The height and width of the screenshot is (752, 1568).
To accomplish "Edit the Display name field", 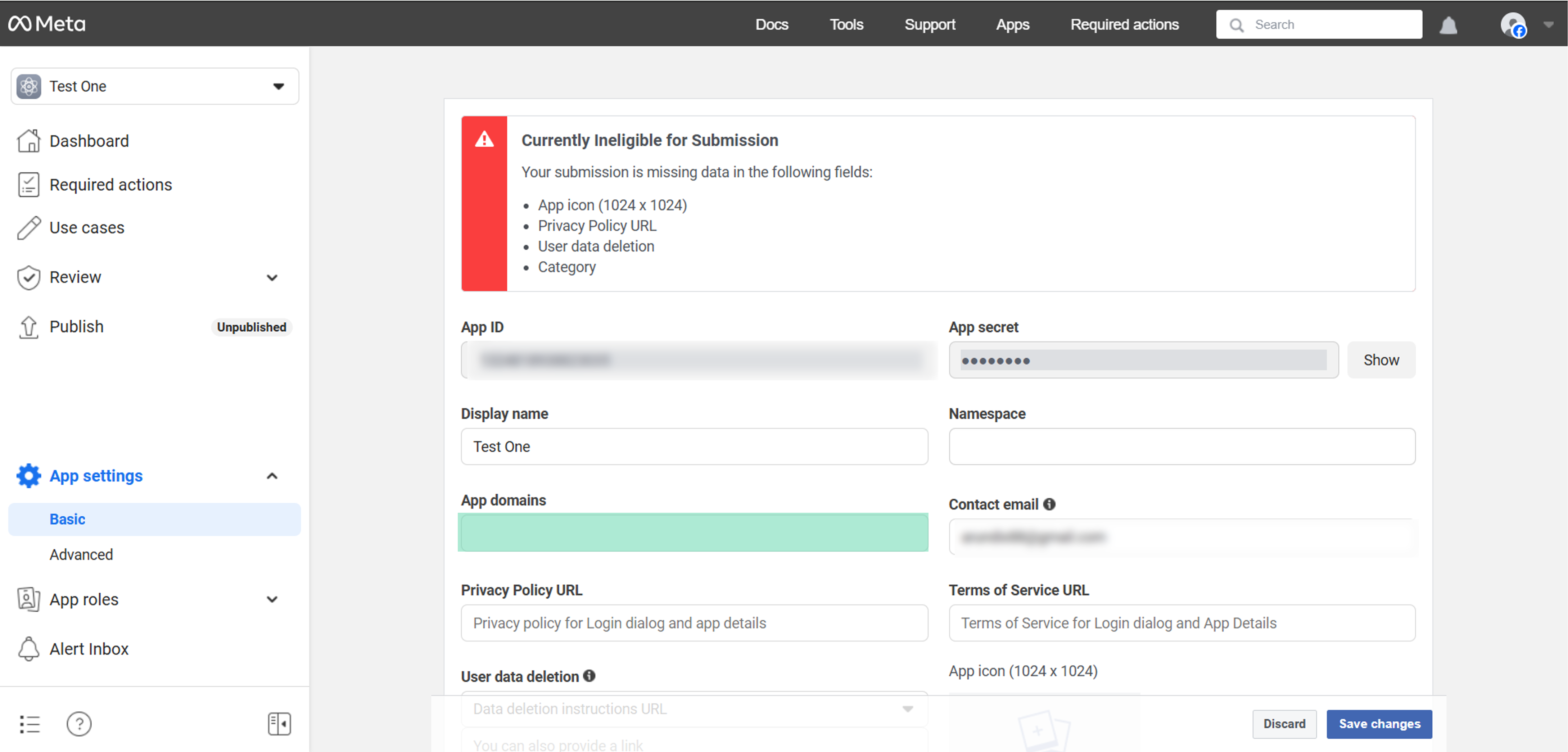I will point(694,447).
